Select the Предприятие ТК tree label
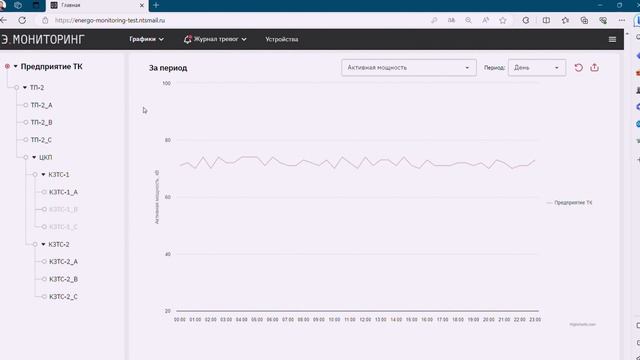This screenshot has width=640, height=360. tap(51, 67)
